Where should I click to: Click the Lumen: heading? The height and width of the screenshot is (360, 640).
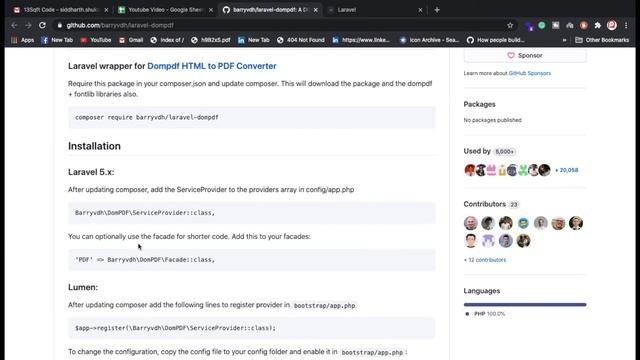tap(83, 287)
